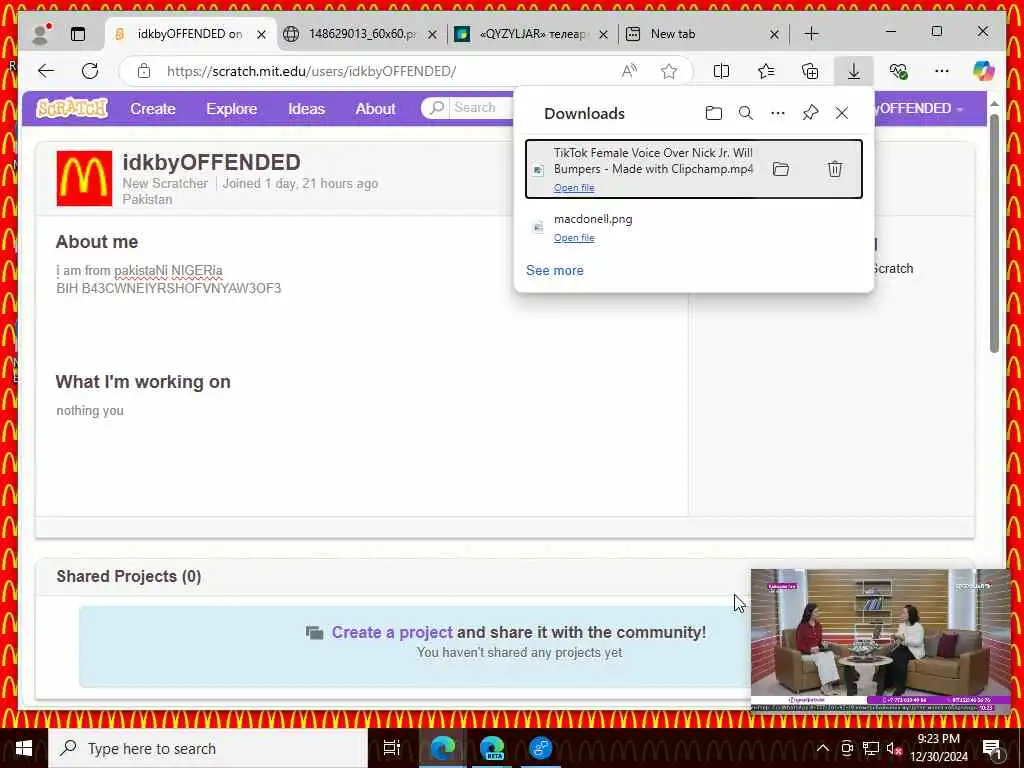Add page to favorites with star icon
1024x768 pixels.
click(669, 71)
